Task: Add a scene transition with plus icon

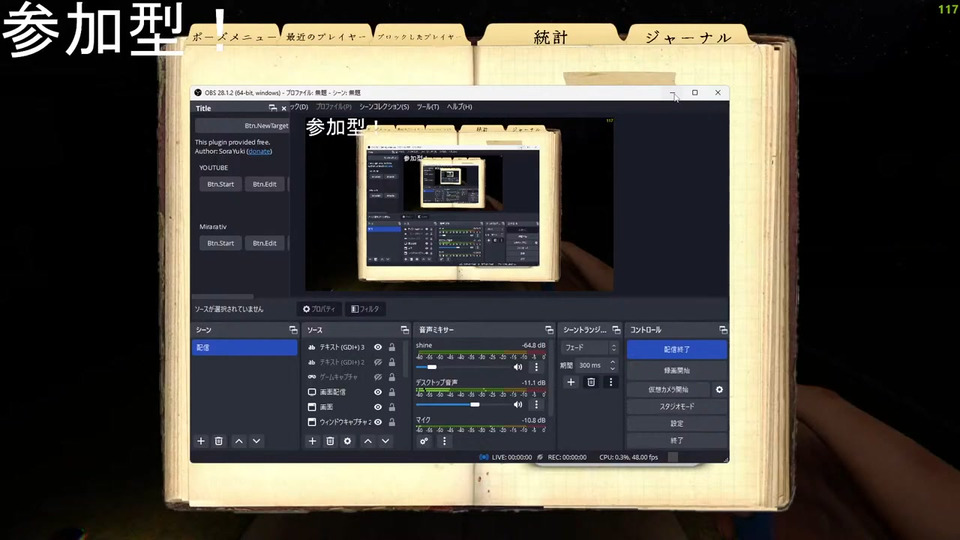Action: pyautogui.click(x=571, y=382)
